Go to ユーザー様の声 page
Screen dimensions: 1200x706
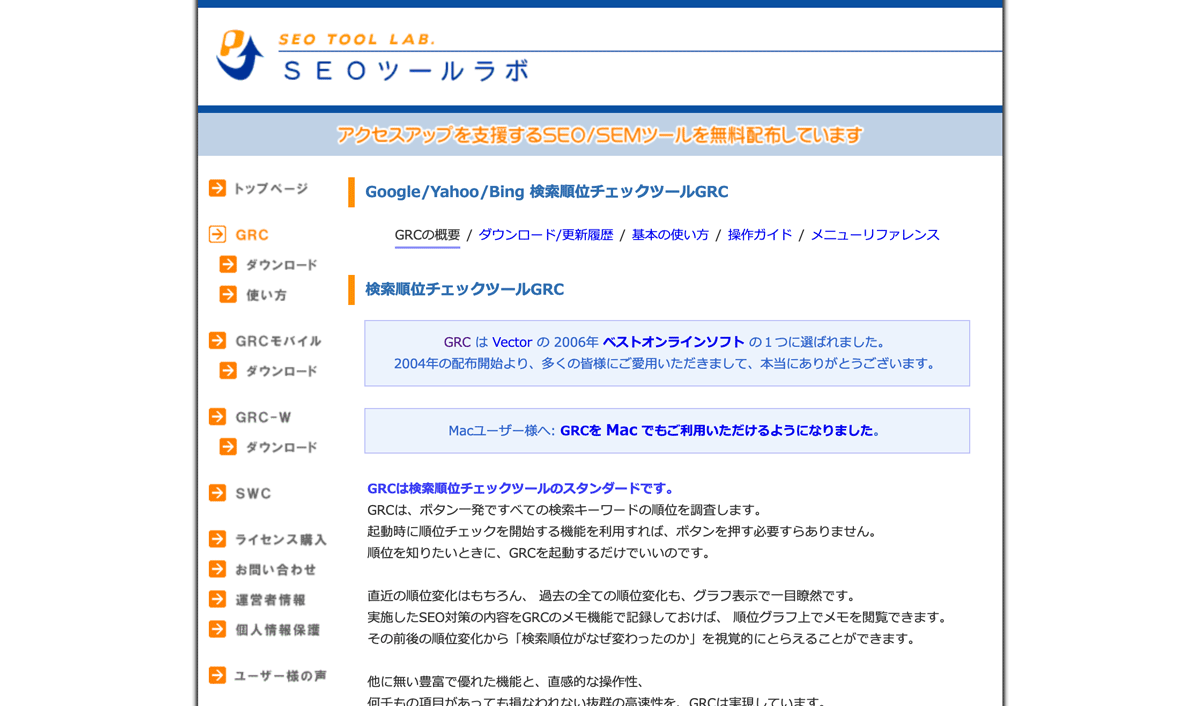pos(281,676)
